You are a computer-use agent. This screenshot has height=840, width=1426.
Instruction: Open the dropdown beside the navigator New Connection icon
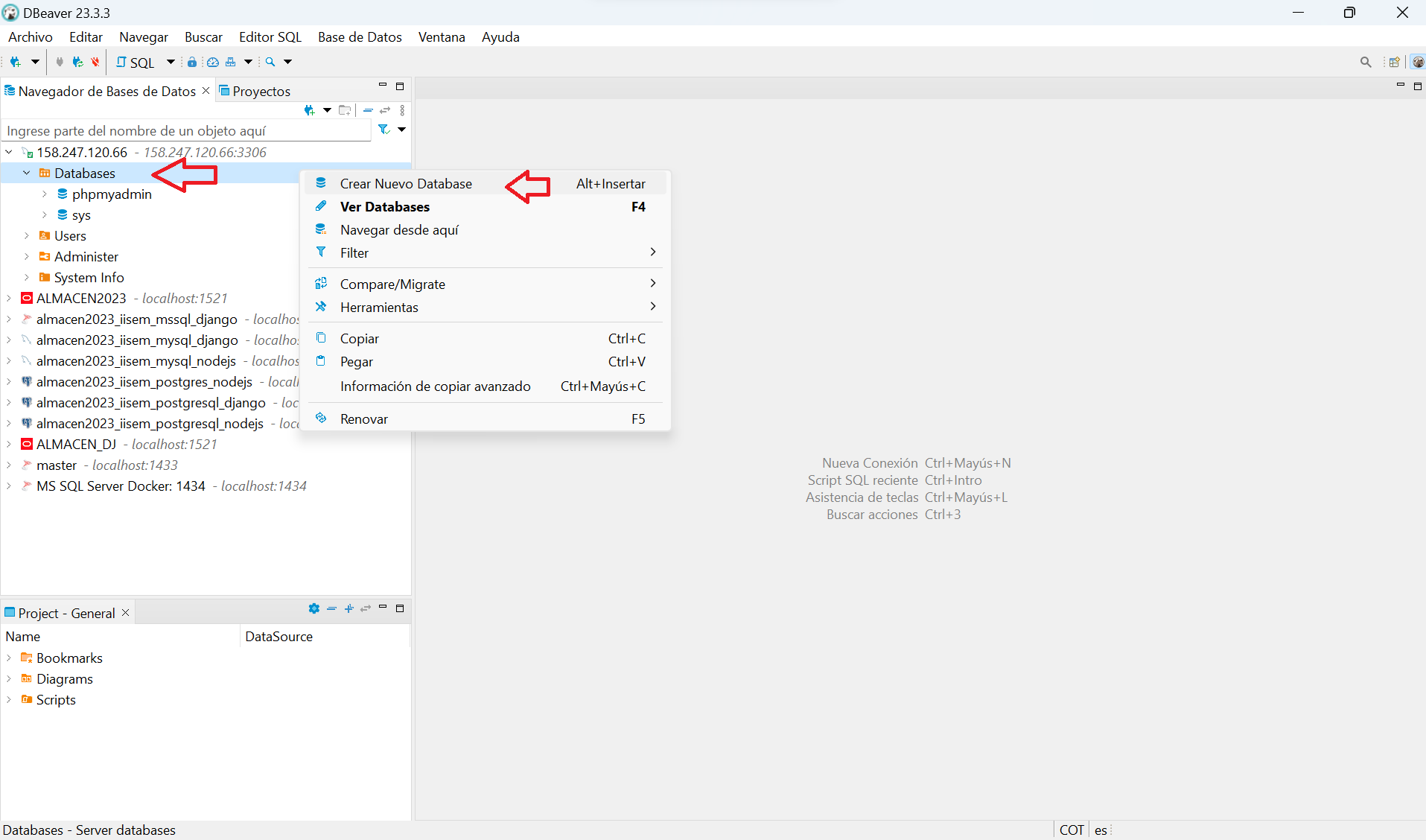point(327,111)
